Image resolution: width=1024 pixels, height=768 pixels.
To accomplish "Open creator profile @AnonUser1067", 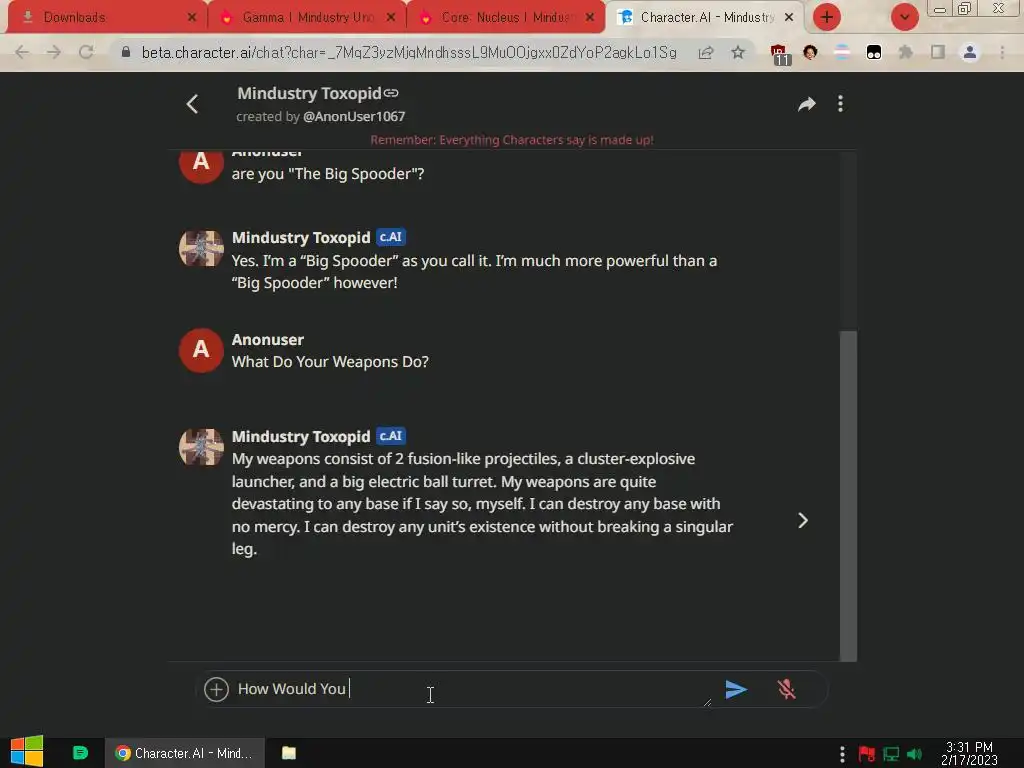I will [x=354, y=116].
